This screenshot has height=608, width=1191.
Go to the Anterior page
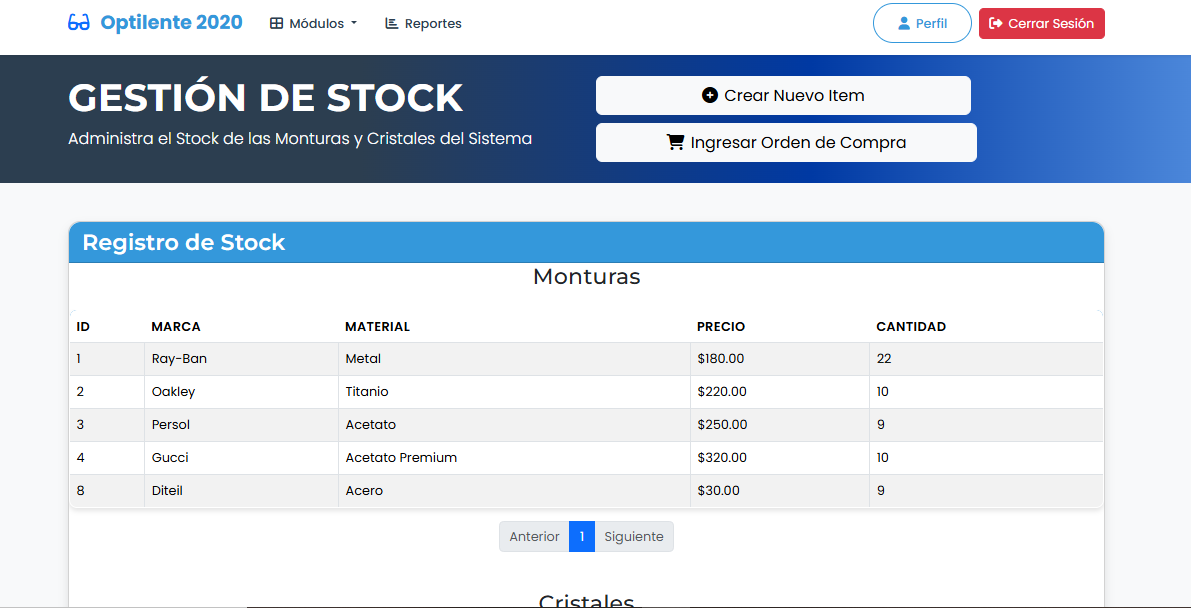pos(534,537)
